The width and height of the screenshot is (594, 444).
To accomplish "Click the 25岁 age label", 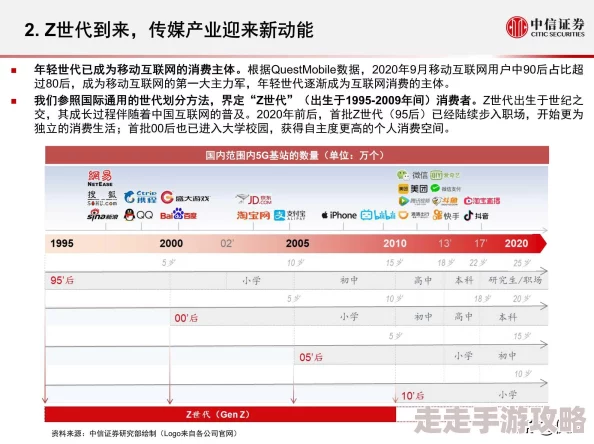I will tap(522, 263).
